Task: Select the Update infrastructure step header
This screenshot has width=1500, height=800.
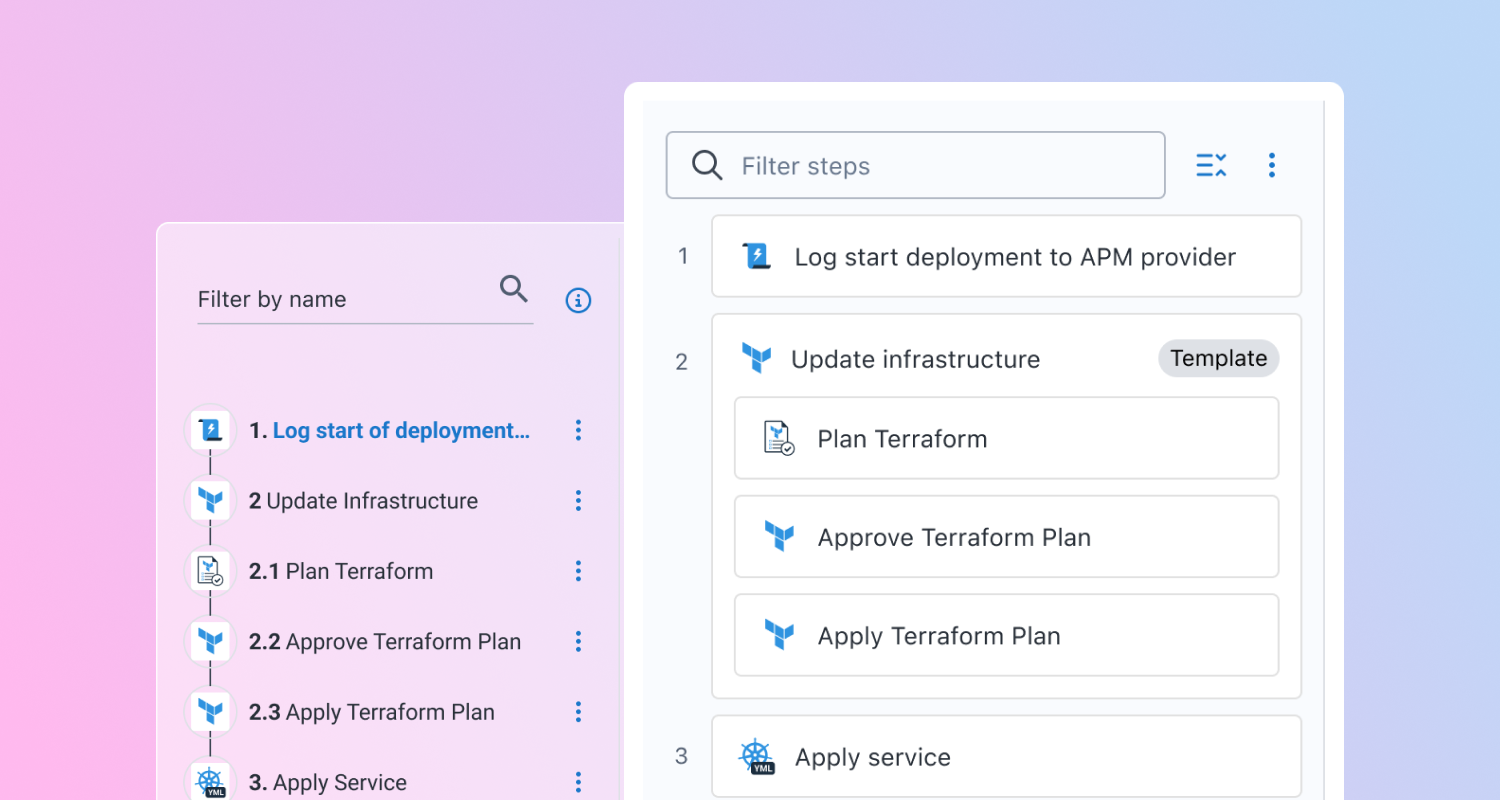Action: 915,359
